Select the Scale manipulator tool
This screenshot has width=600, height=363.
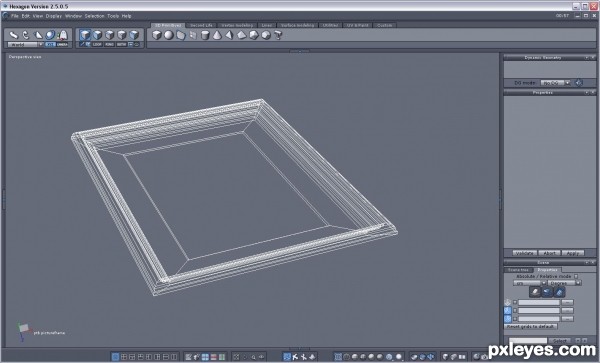pos(38,35)
